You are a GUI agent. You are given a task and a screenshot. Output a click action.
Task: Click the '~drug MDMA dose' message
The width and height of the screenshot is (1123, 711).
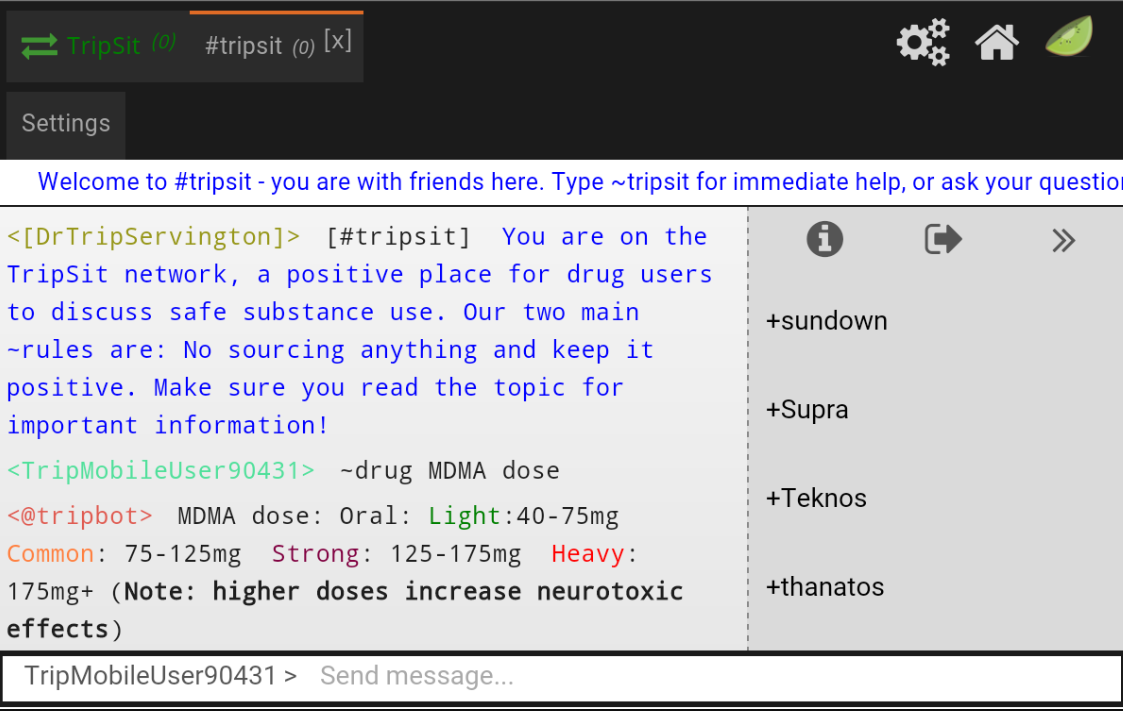pyautogui.click(x=450, y=471)
